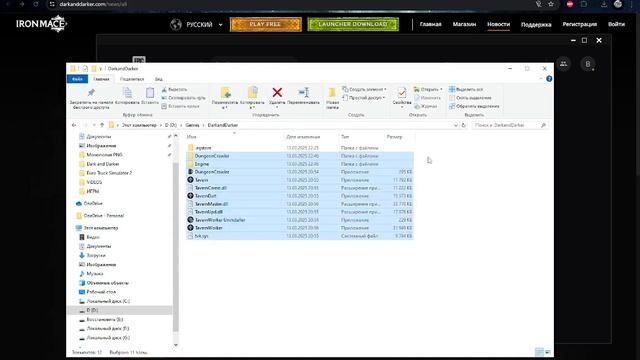The image size is (640, 360).
Task: Click Paste shortcut (Вставить ярлык) button
Action: pos(180,106)
